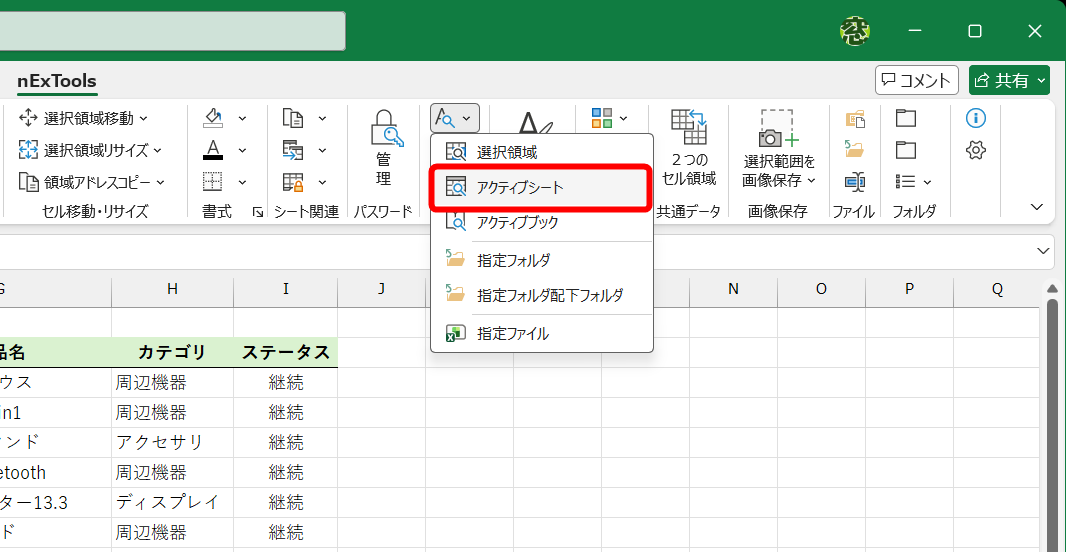Click the cell ending in ター13.3
Screen dimensions: 1066x552
[x=56, y=502]
